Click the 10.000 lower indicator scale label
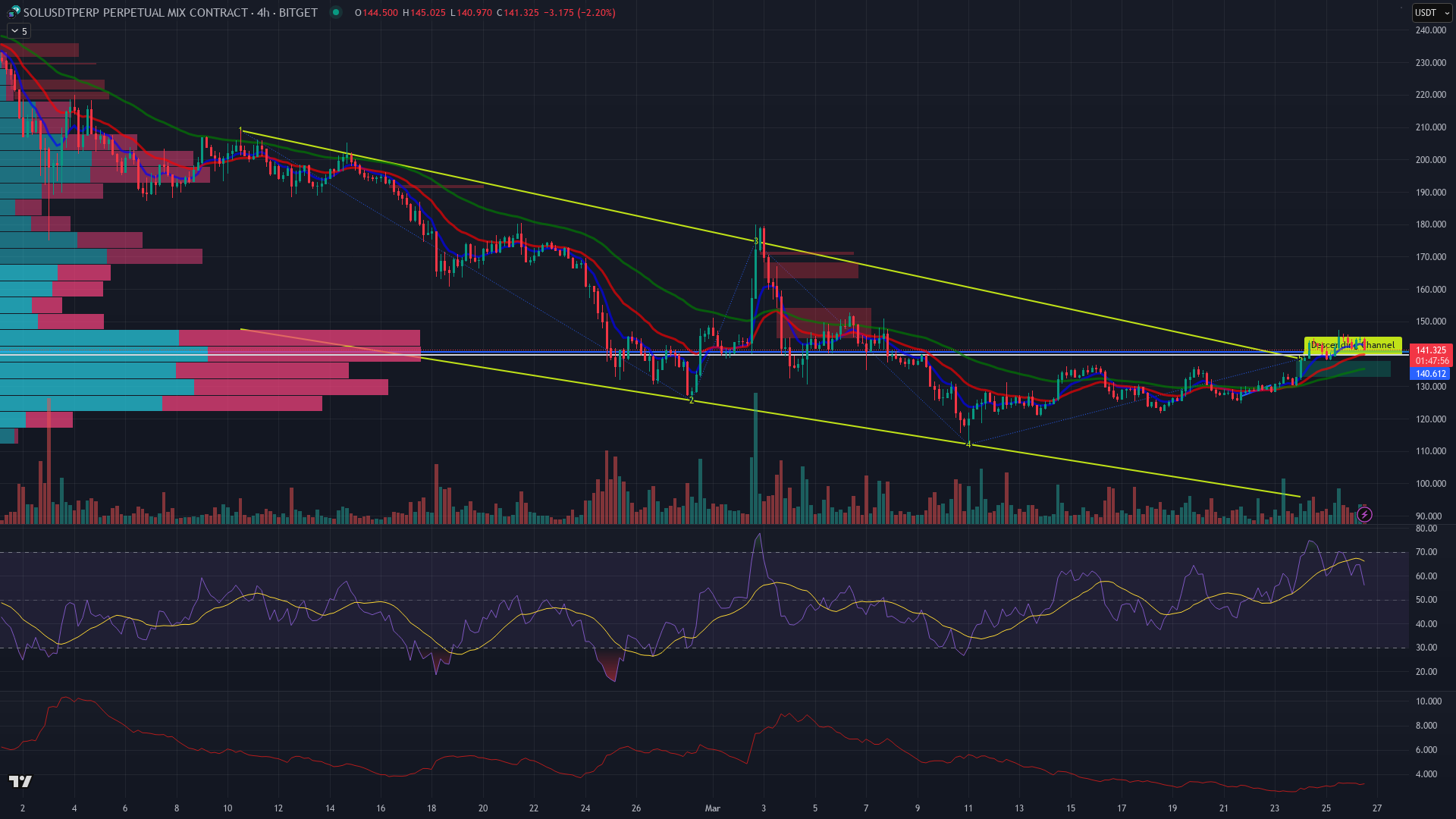Screen dimensions: 1456x819 1429,701
